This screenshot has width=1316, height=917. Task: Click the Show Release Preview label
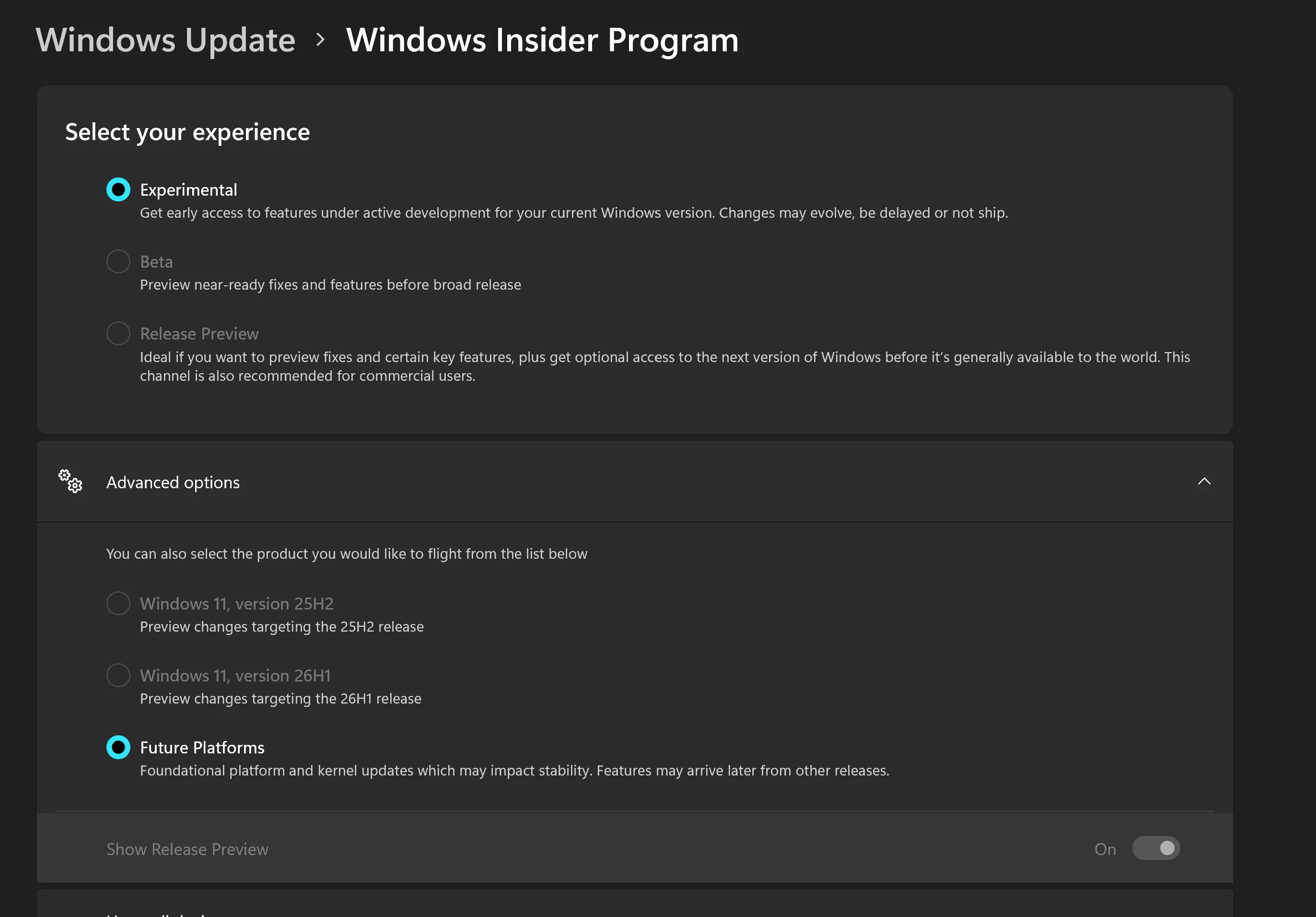point(187,849)
